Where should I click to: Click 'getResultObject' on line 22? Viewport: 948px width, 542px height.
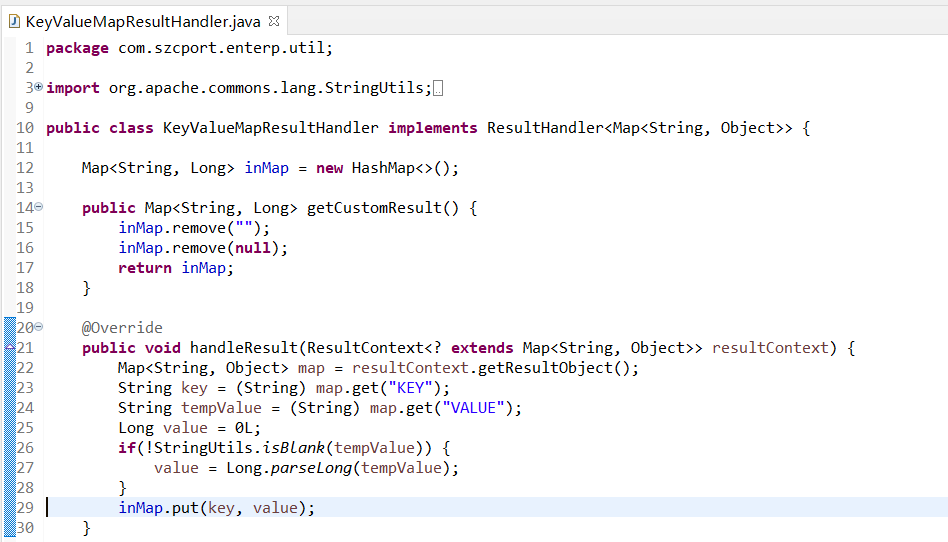(545, 368)
